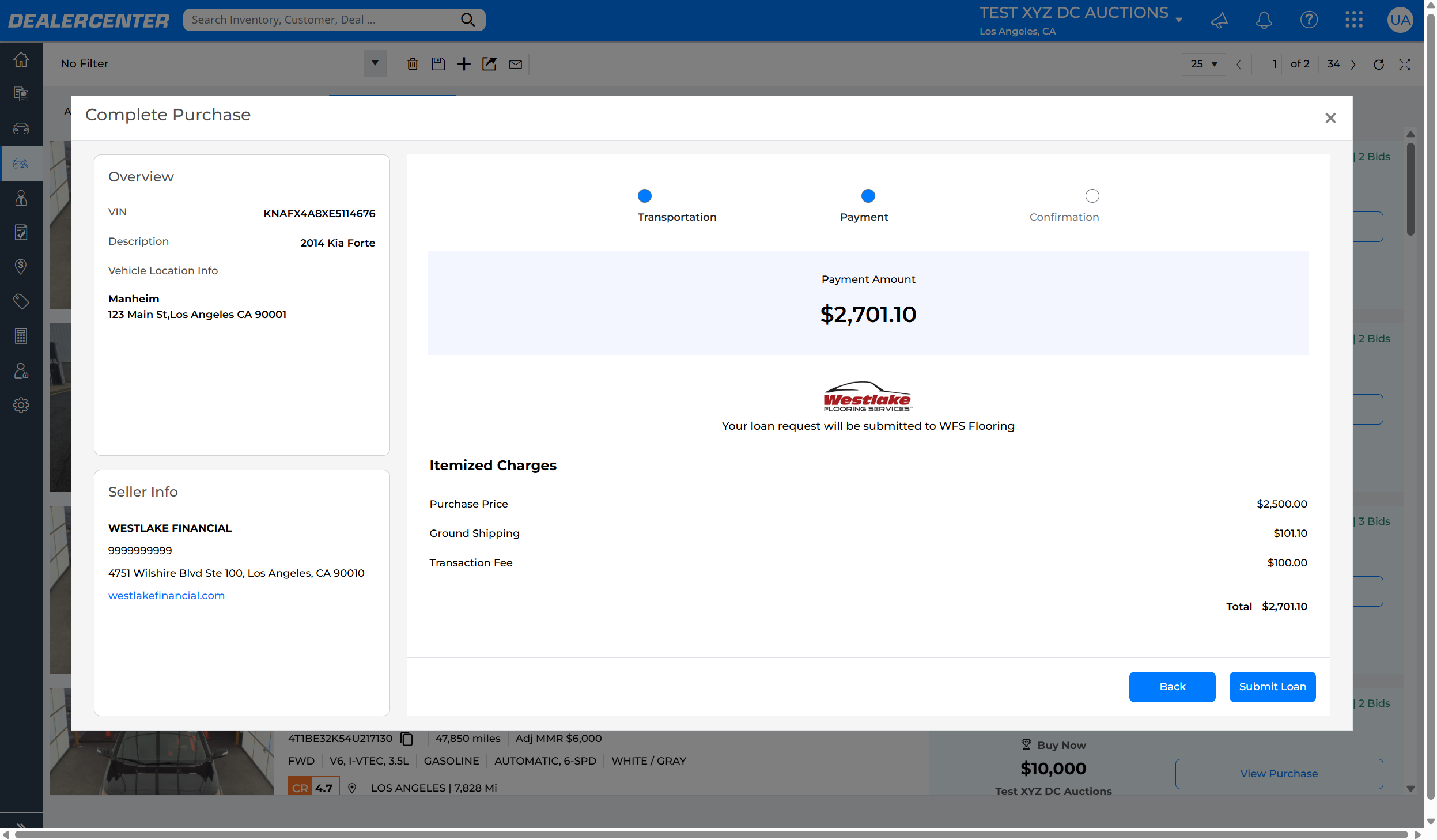Open the announcements megaphone icon
The image size is (1437, 840).
[x=1219, y=20]
